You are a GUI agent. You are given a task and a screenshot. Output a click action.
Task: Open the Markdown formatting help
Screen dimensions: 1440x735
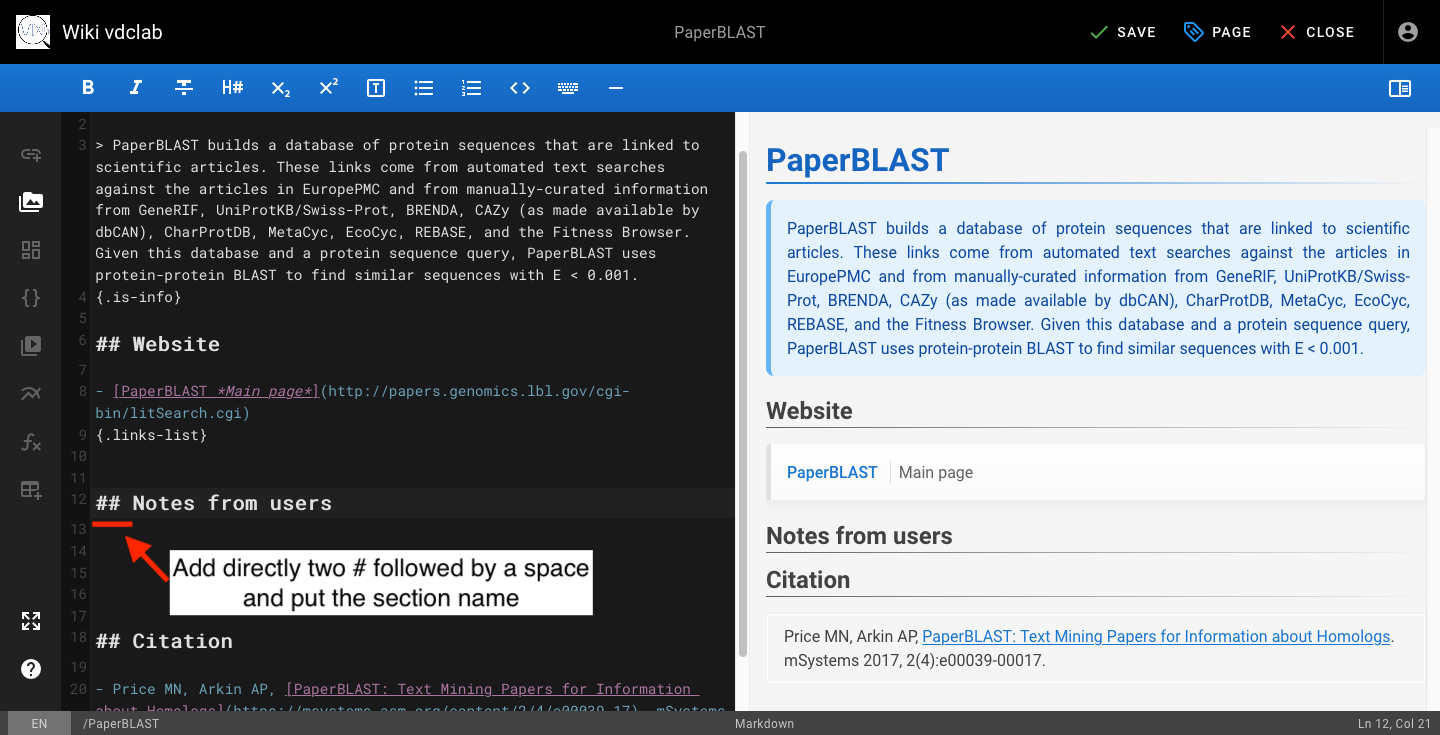tap(31, 669)
